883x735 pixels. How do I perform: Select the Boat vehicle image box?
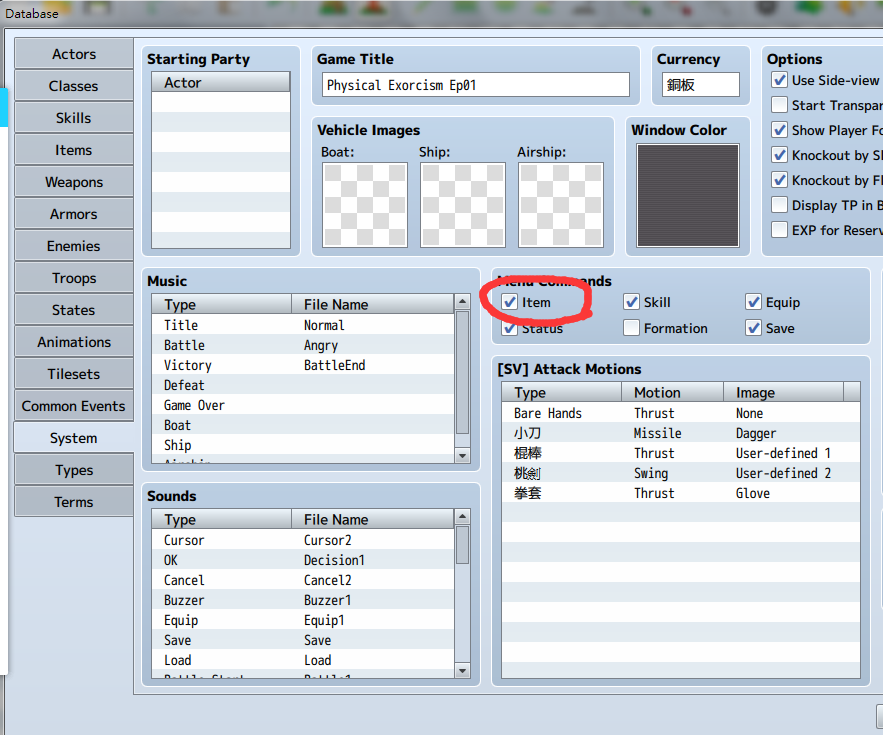[x=365, y=205]
